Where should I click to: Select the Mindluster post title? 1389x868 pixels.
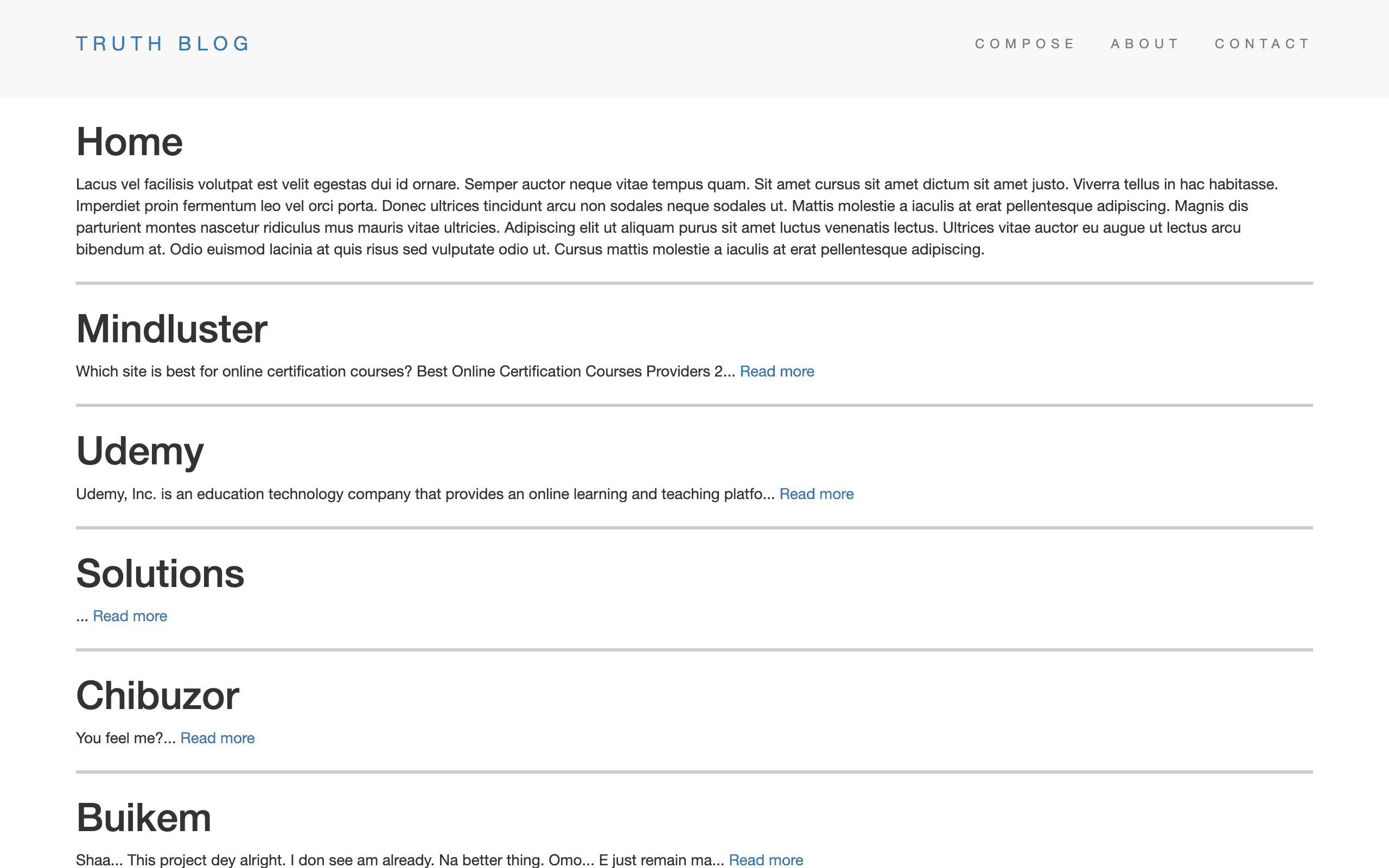click(x=171, y=329)
